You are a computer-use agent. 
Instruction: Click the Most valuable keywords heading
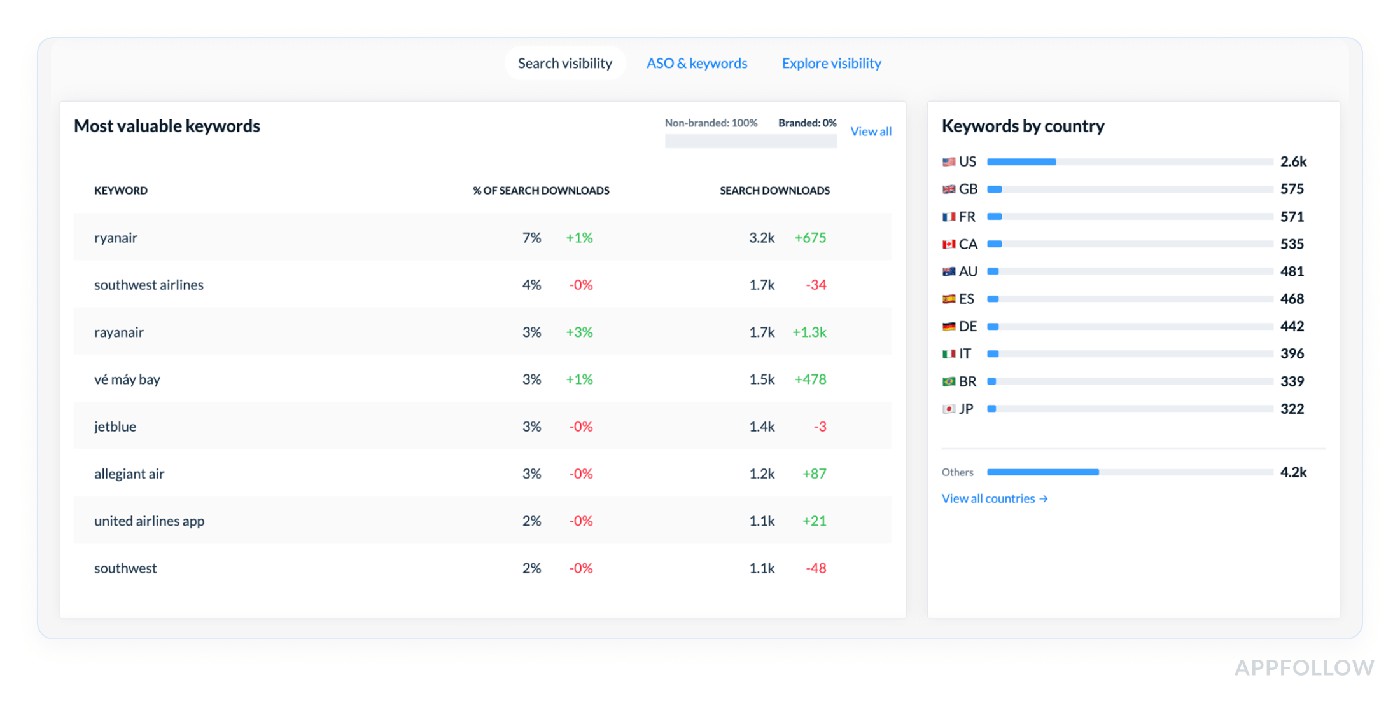[x=167, y=126]
